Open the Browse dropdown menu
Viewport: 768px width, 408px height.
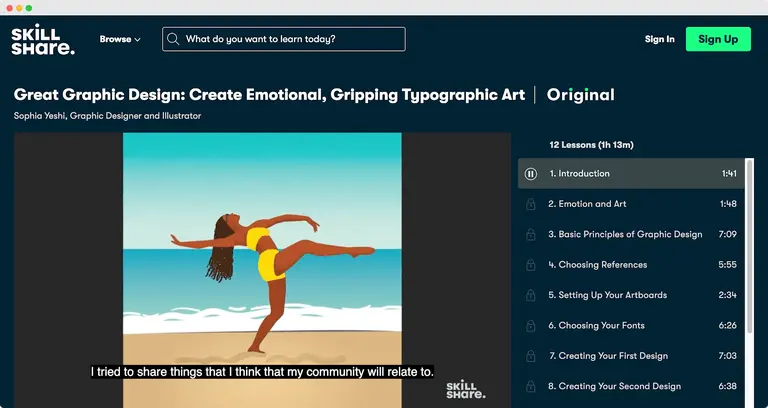[x=120, y=39]
